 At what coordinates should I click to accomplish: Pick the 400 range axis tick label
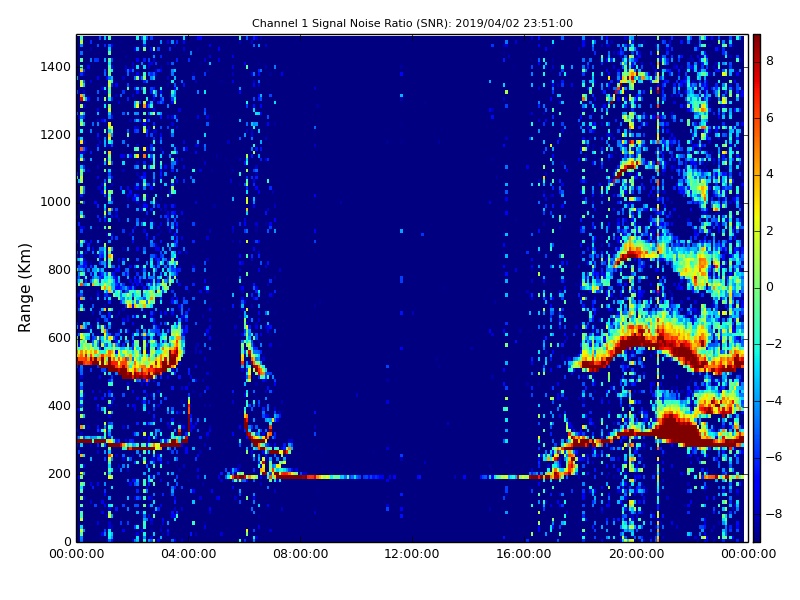(59, 406)
